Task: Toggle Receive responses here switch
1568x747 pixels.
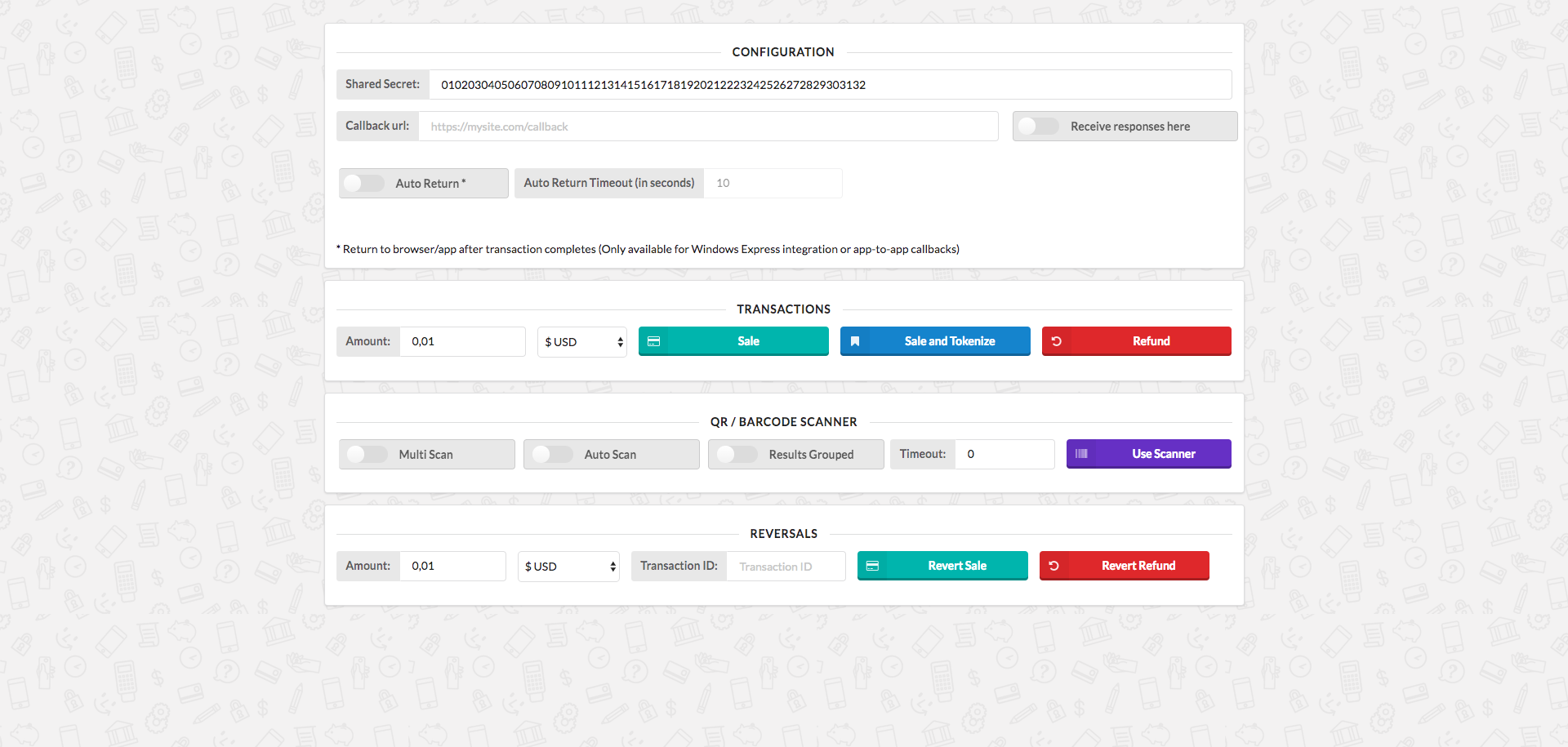Action: coord(1038,126)
